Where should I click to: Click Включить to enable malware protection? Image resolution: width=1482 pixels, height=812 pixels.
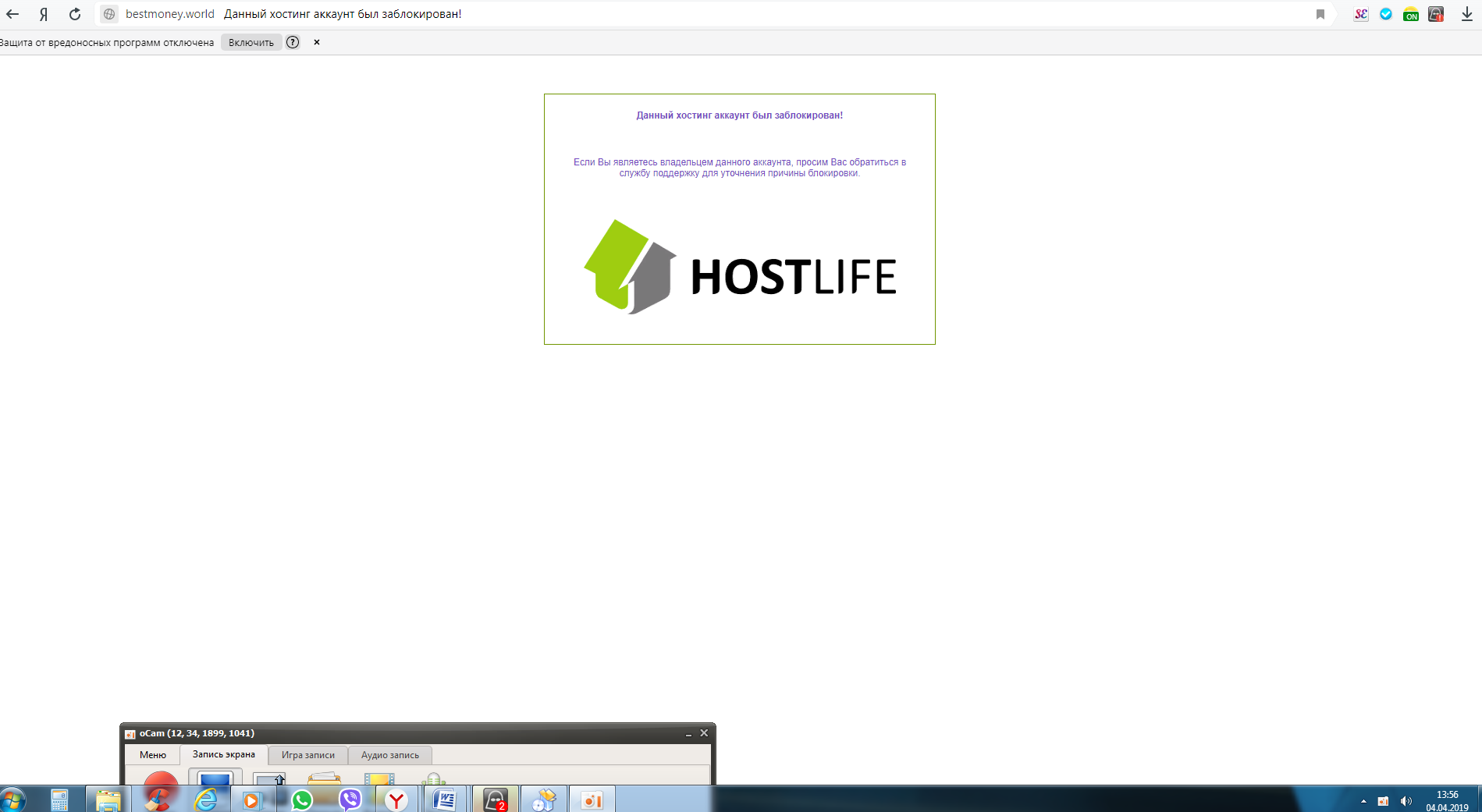tap(251, 42)
